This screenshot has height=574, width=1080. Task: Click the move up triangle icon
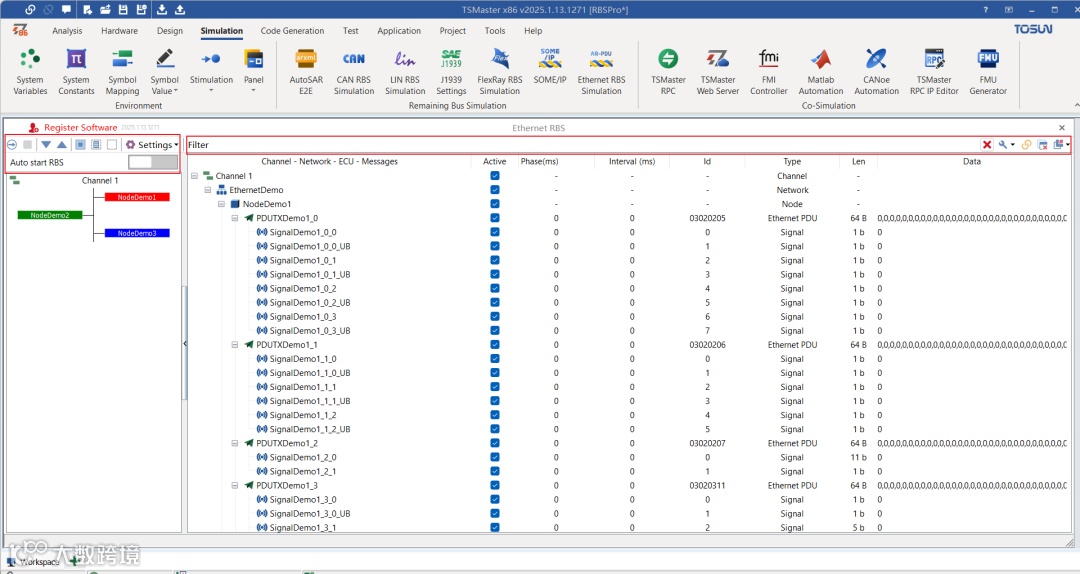(61, 145)
